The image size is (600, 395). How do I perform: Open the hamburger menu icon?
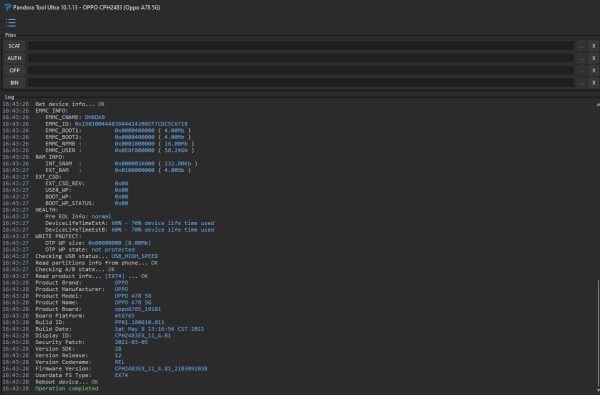tap(11, 23)
